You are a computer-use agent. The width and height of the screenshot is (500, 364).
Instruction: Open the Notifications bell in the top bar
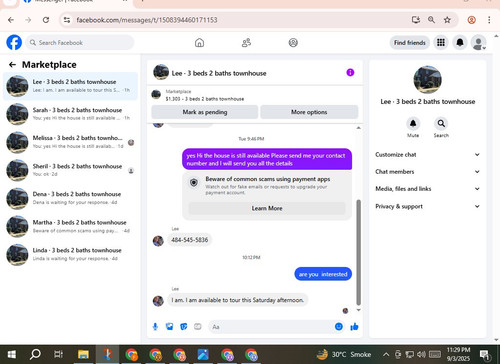[x=460, y=42]
